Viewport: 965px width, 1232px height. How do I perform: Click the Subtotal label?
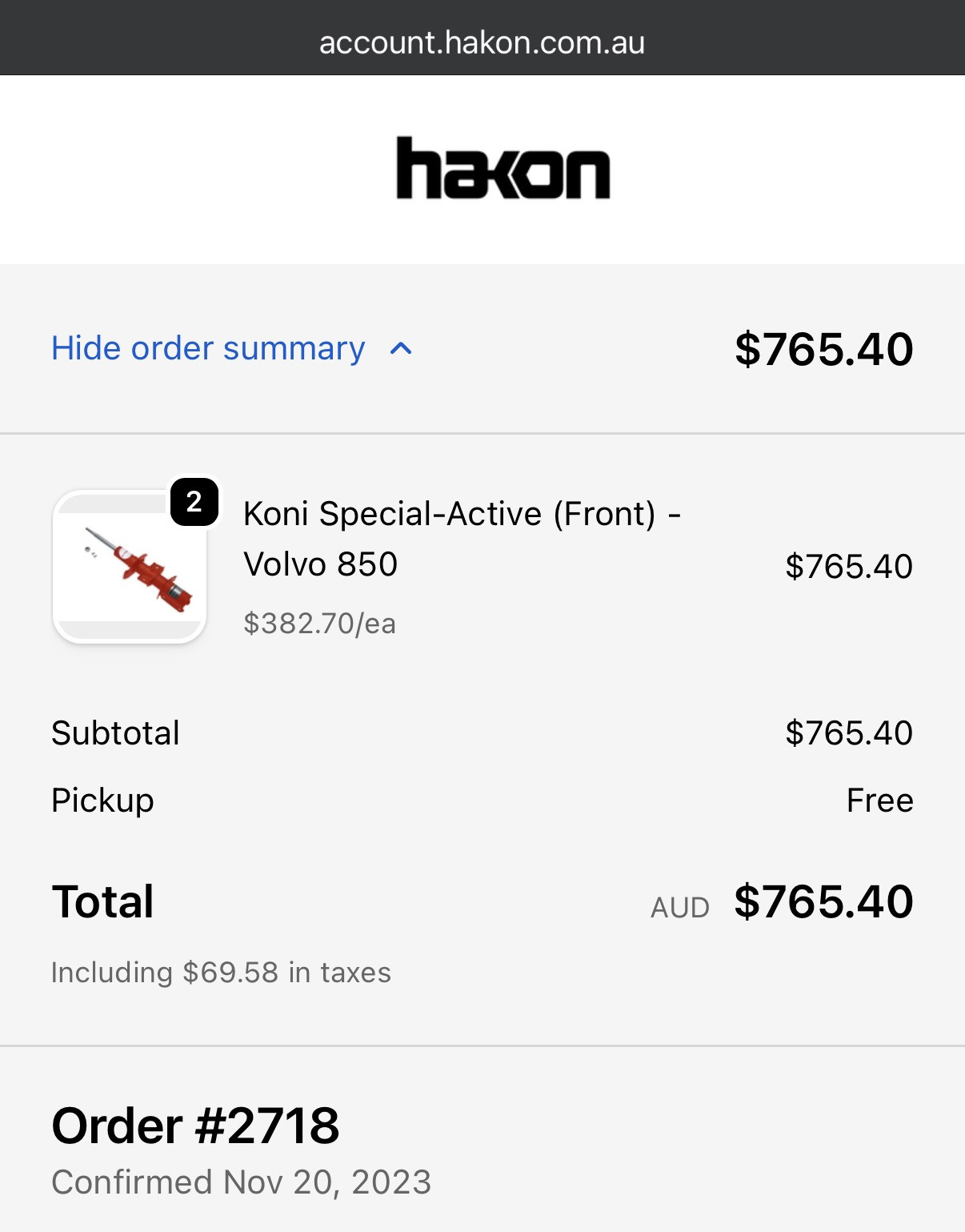115,733
